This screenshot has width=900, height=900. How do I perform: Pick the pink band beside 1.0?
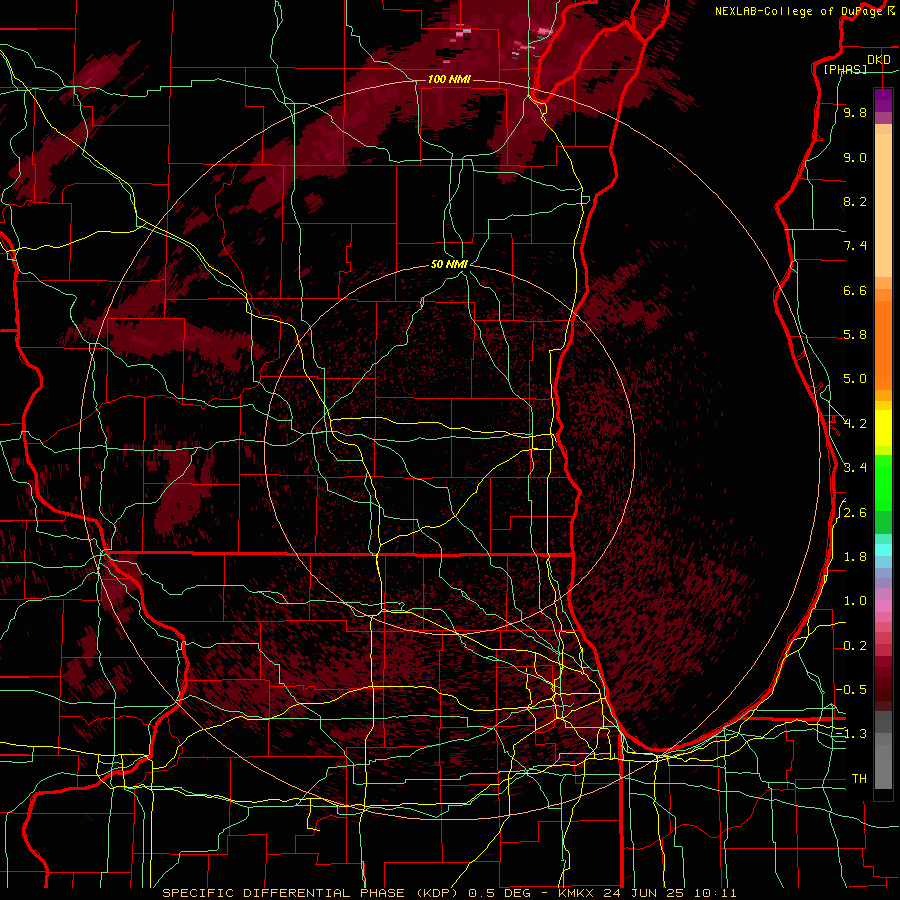click(883, 606)
